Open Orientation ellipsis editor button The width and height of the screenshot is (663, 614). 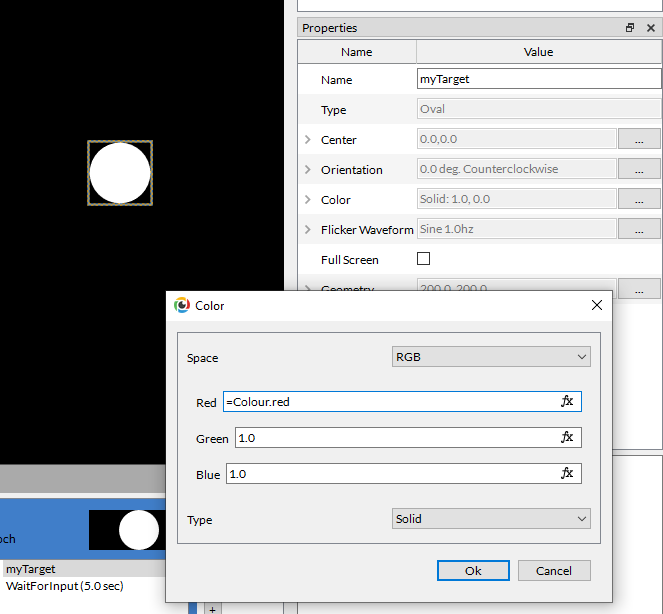pyautogui.click(x=639, y=169)
